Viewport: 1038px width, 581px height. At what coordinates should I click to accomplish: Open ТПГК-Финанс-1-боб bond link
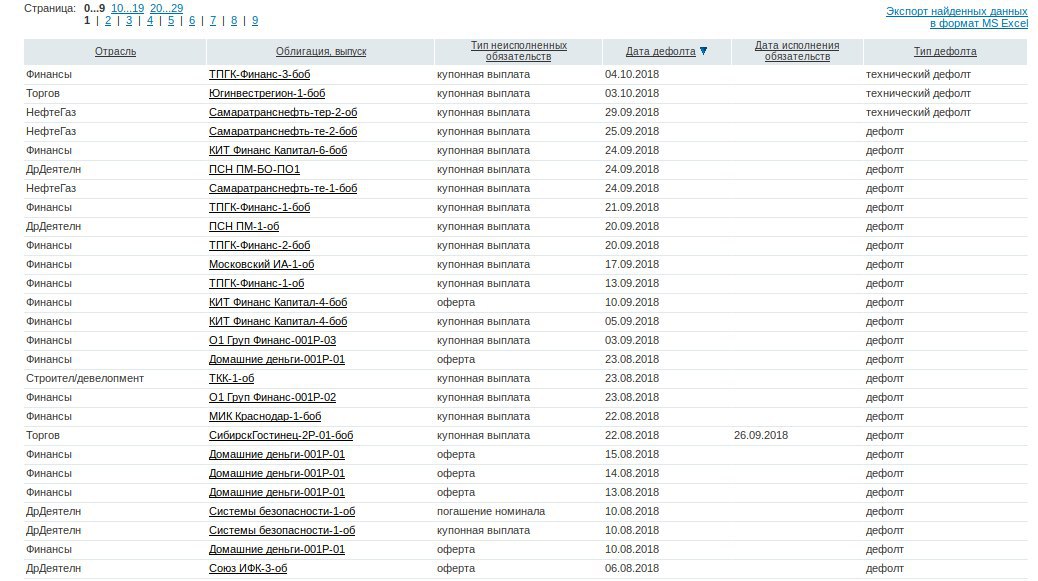tap(260, 207)
